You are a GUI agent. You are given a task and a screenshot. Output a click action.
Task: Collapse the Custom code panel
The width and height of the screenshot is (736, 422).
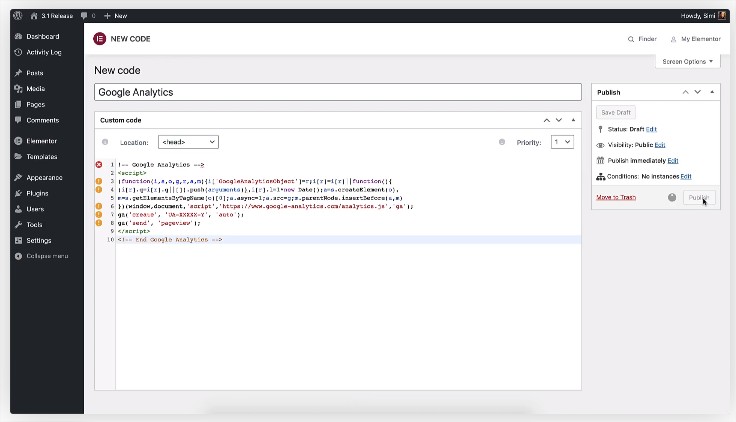pos(573,120)
